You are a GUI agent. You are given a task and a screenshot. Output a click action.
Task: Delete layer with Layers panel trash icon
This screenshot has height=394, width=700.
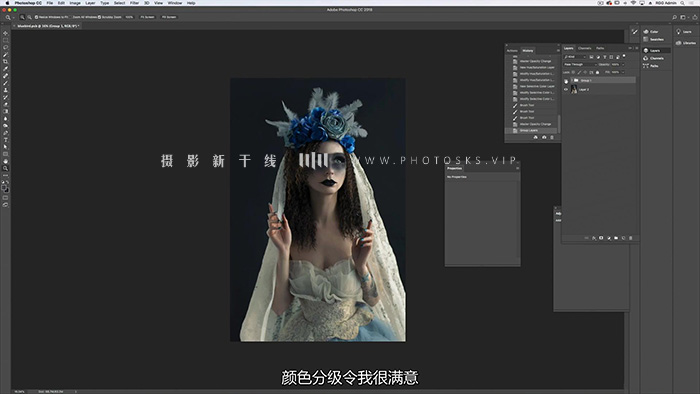tap(630, 238)
